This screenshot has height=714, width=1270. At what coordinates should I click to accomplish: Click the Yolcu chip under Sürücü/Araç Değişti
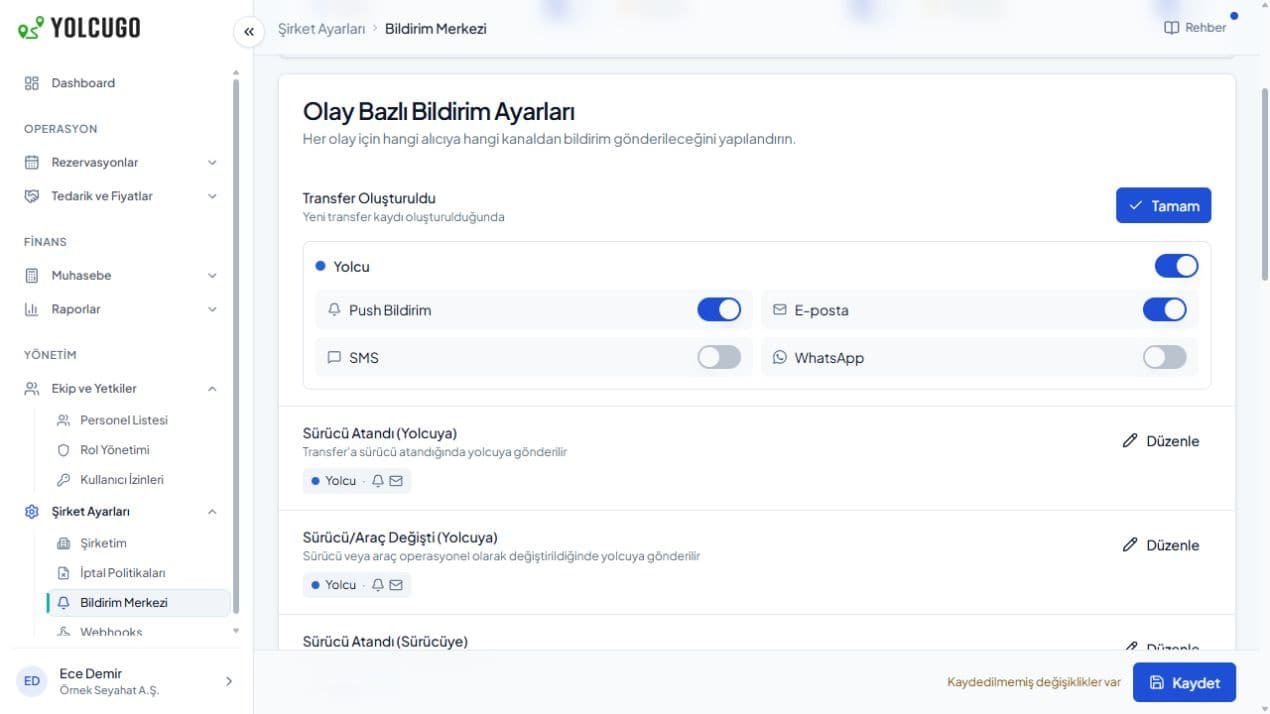(x=357, y=585)
